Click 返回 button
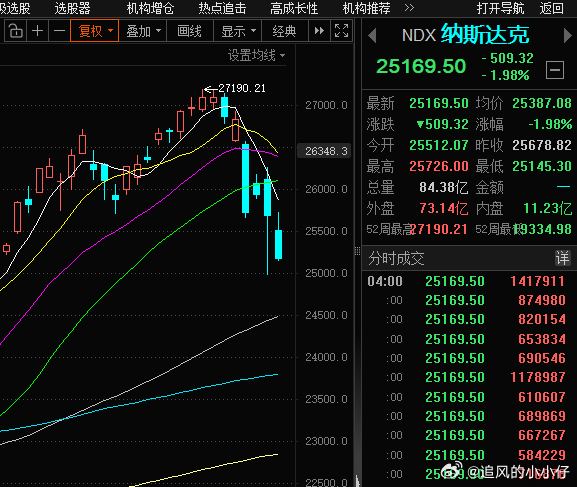577x487 pixels. click(552, 8)
